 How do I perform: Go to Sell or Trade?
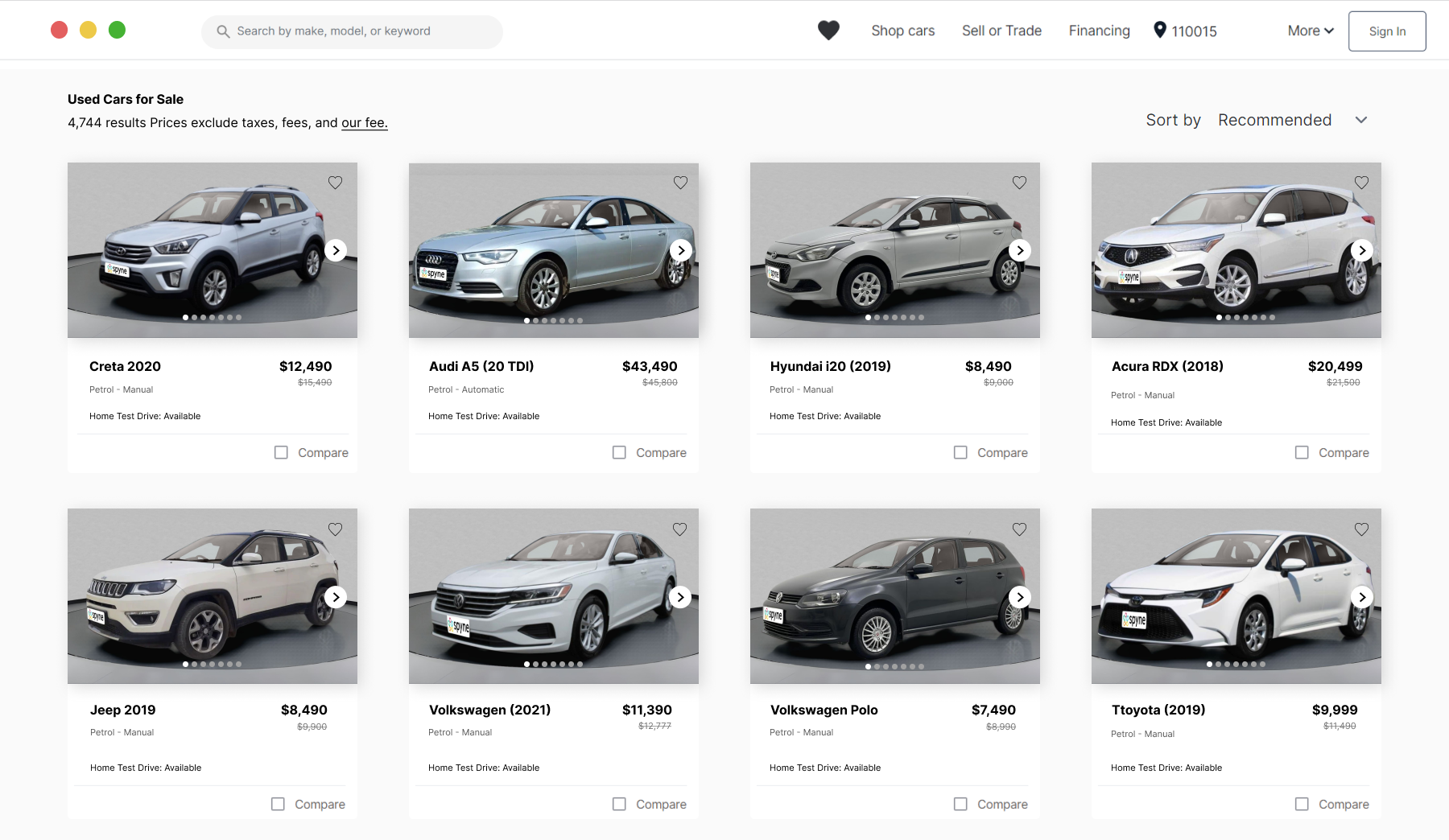(1001, 31)
